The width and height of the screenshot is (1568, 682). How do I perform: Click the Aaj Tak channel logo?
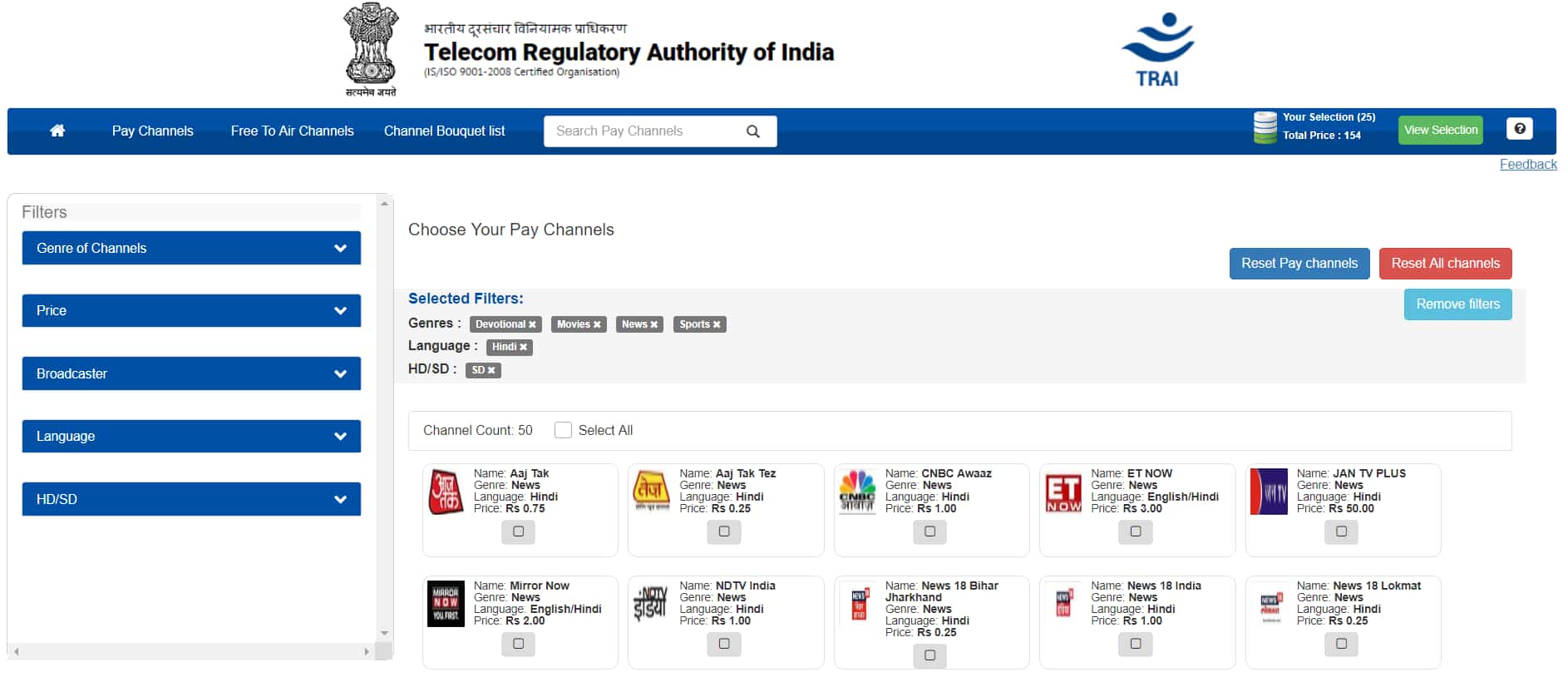coord(446,492)
